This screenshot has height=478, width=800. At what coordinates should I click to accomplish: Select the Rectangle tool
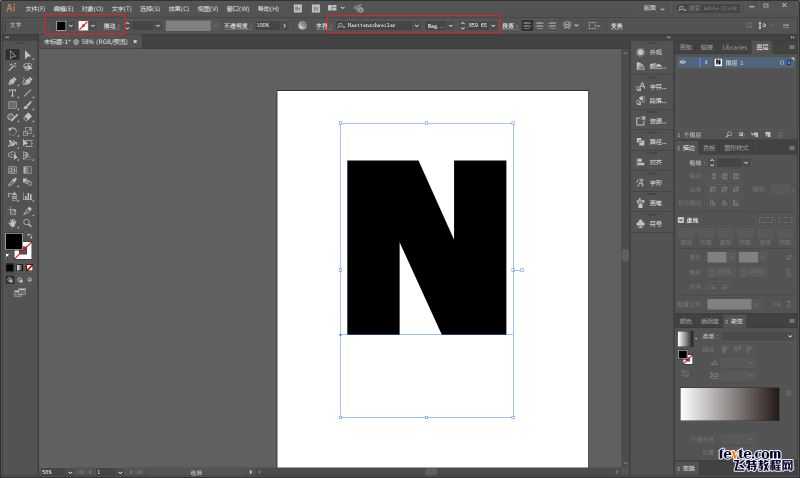[x=12, y=105]
